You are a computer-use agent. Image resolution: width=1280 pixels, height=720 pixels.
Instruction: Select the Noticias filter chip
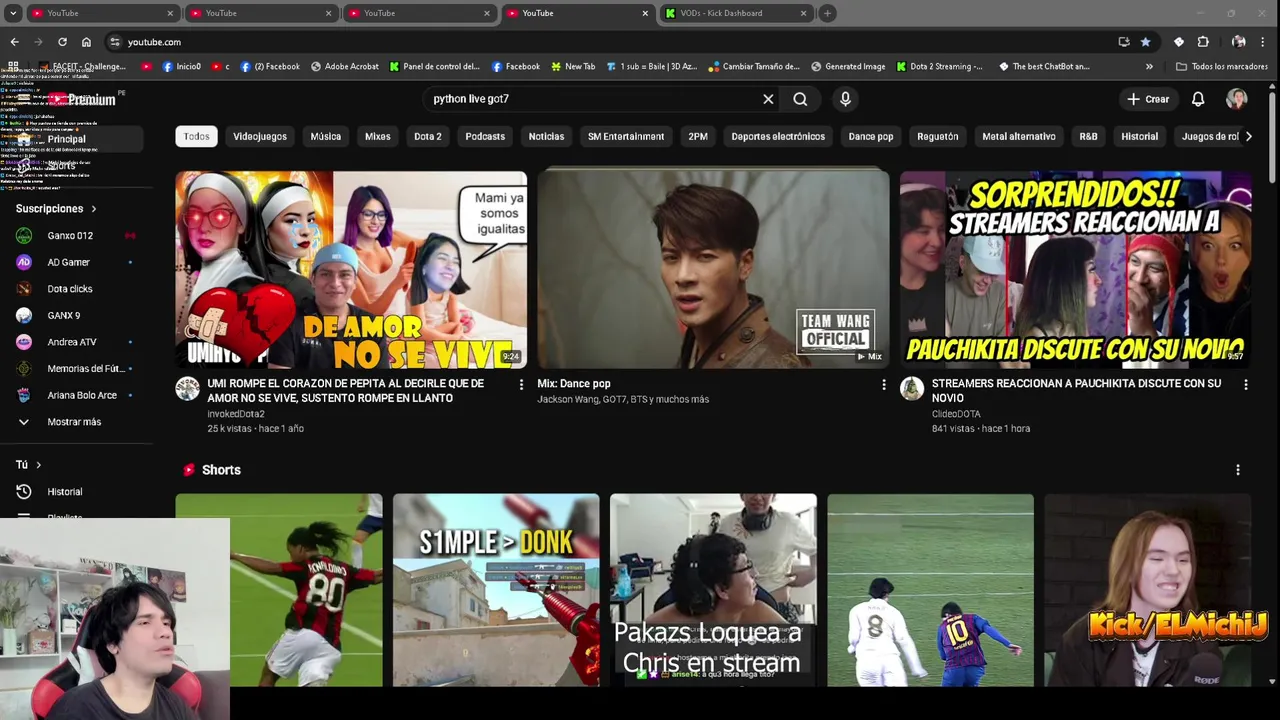point(546,136)
